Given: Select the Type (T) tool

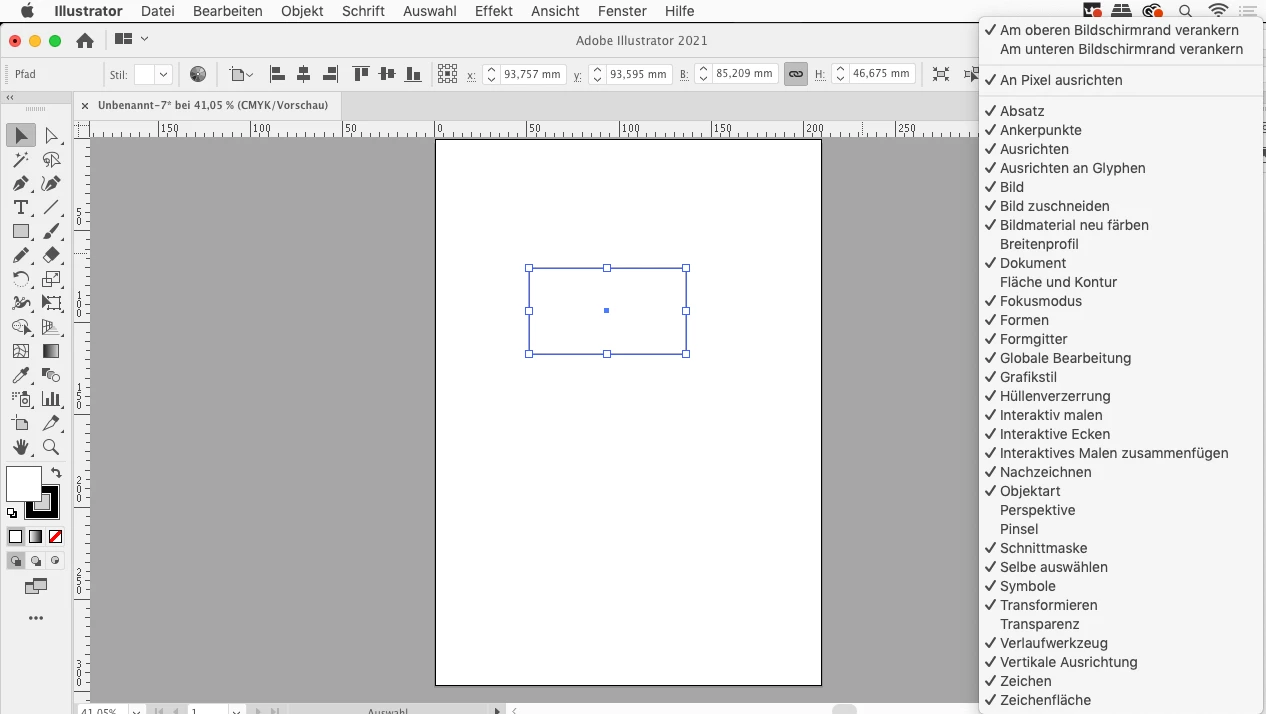Looking at the screenshot, I should point(21,208).
